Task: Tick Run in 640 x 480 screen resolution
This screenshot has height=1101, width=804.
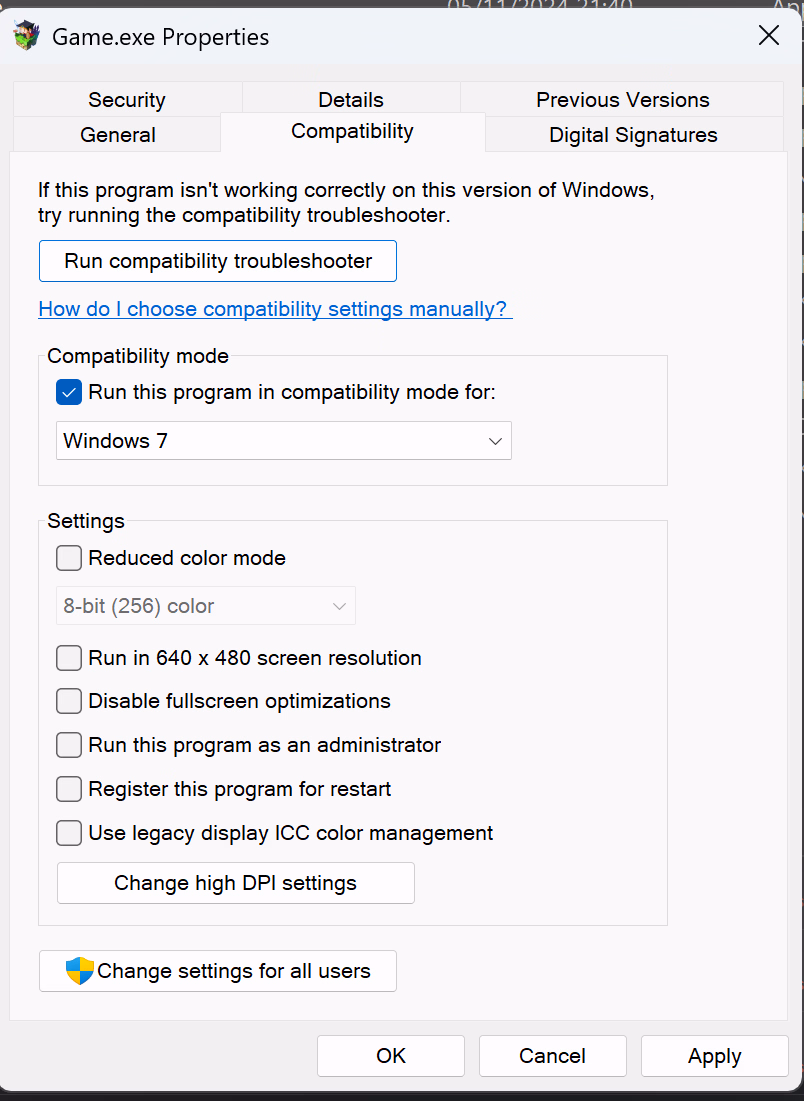Action: 69,658
